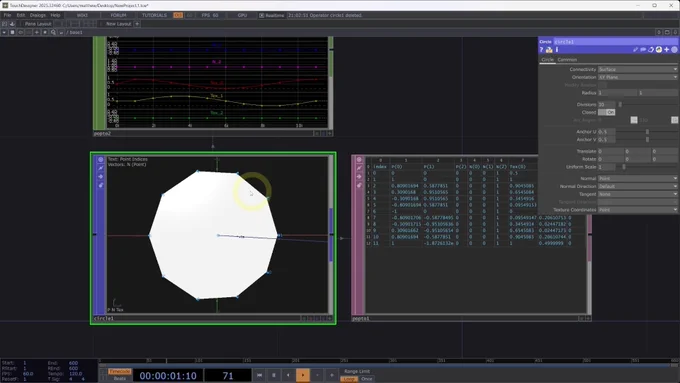Open the Edit menu
The image size is (680, 383).
tap(20, 15)
